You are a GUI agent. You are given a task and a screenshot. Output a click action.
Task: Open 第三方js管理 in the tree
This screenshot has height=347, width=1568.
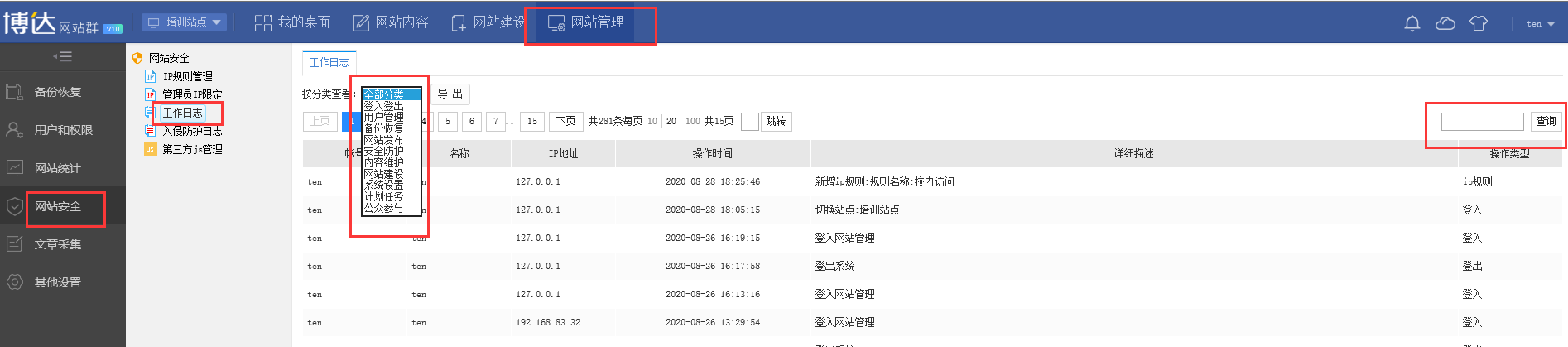click(192, 149)
